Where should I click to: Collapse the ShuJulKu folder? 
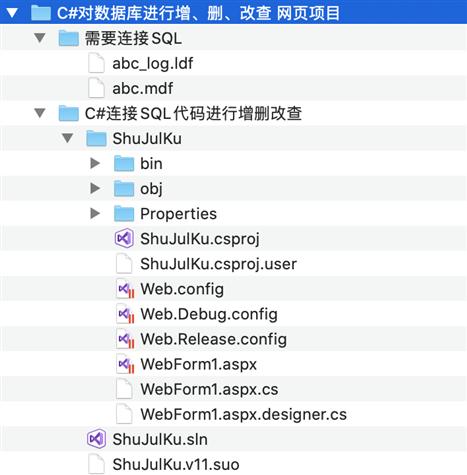pyautogui.click(x=68, y=138)
